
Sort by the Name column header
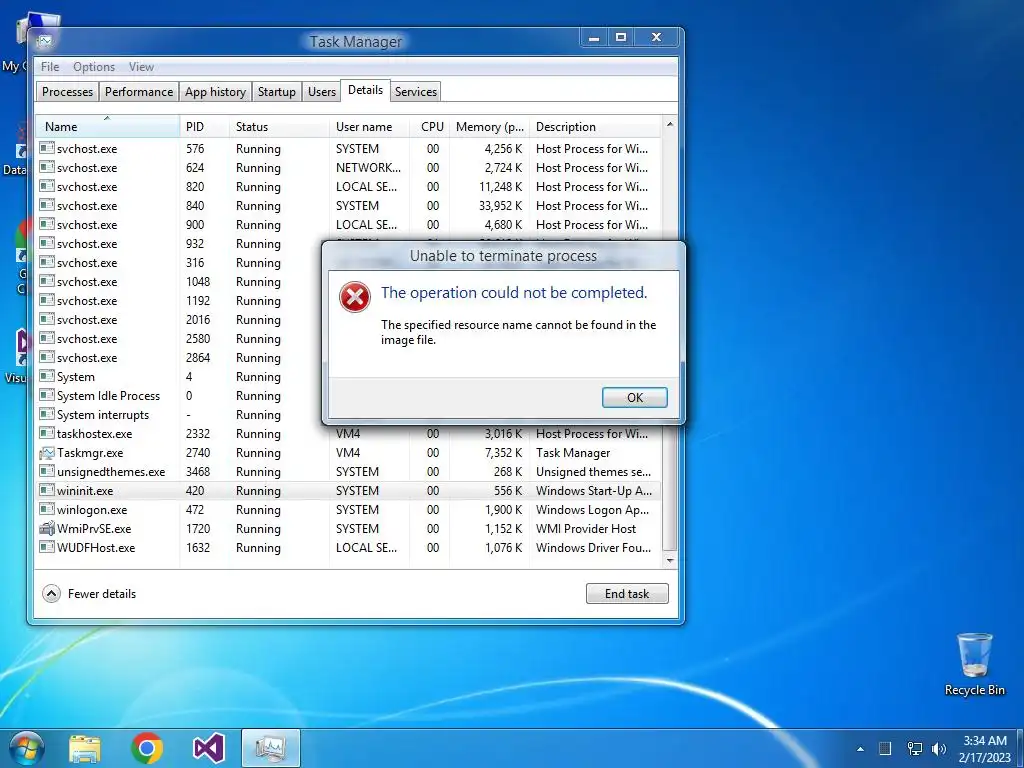[108, 126]
